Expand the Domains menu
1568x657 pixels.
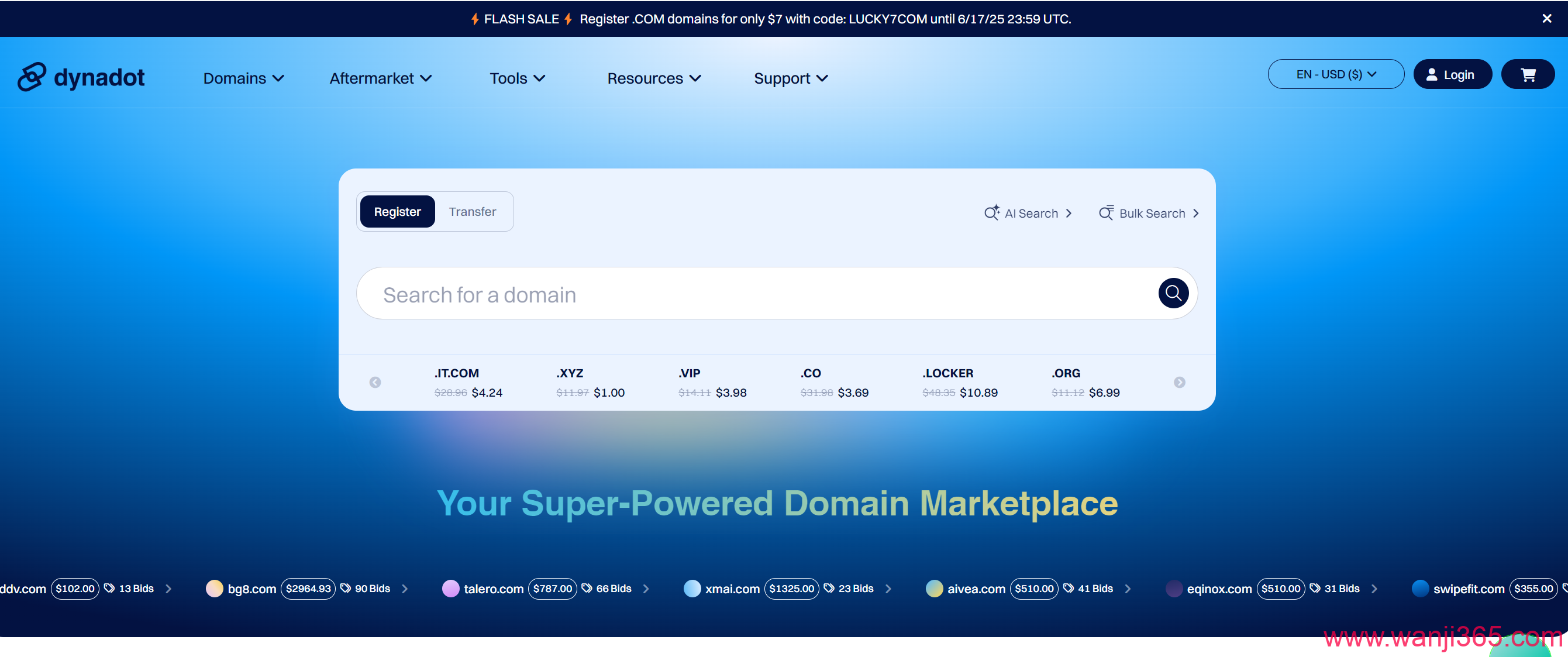[x=243, y=78]
